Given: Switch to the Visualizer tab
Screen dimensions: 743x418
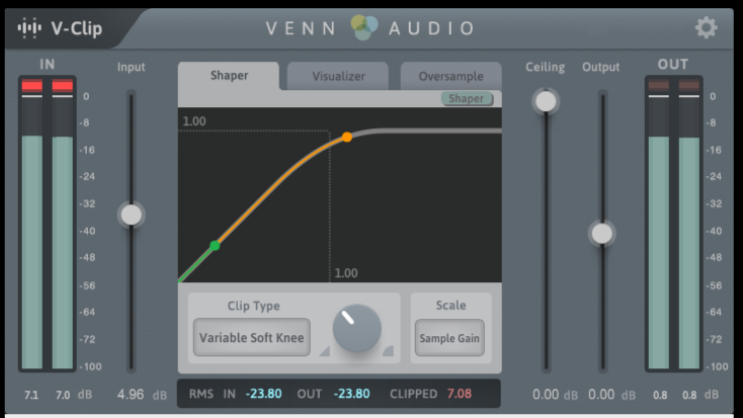Looking at the screenshot, I should coord(338,76).
